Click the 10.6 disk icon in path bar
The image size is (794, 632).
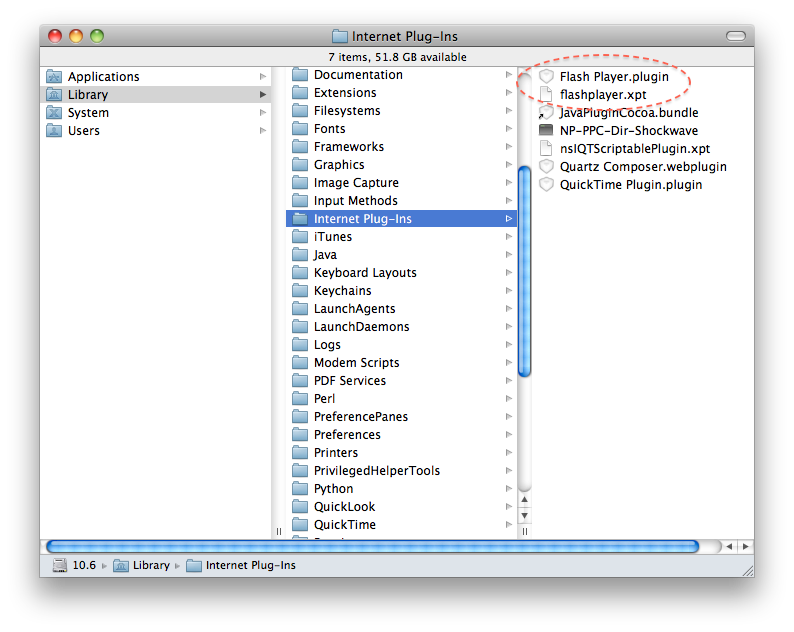[60, 565]
